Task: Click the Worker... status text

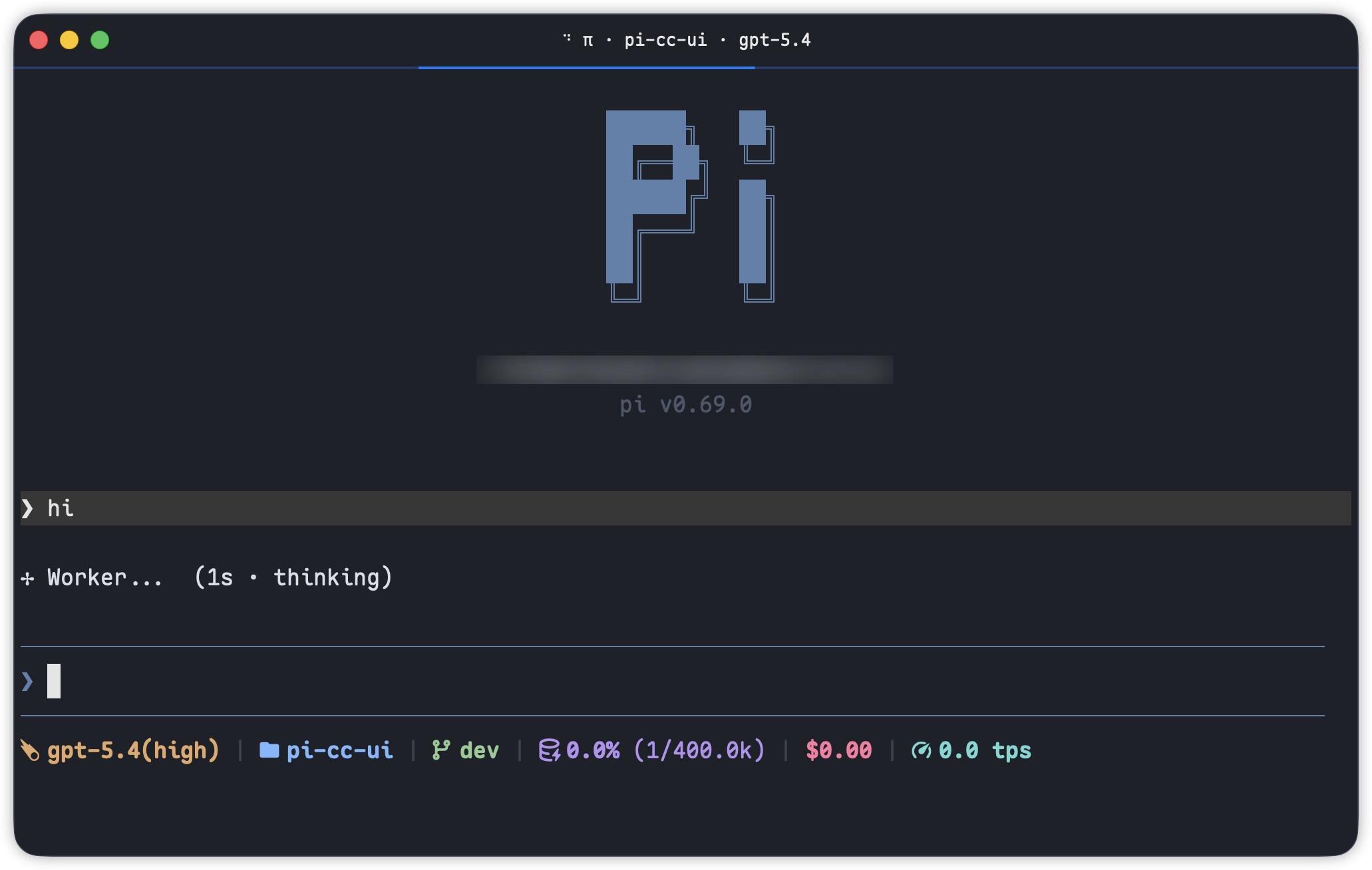Action: tap(104, 577)
